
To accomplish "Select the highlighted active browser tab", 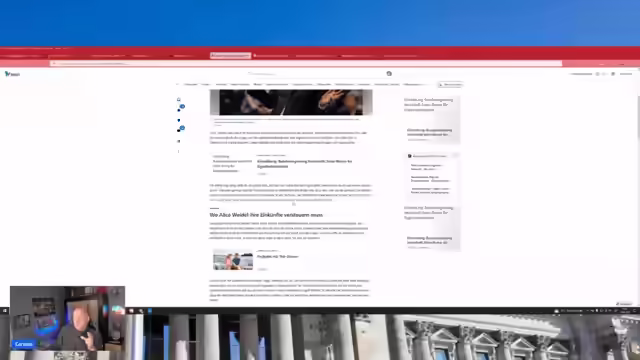I will (230, 56).
